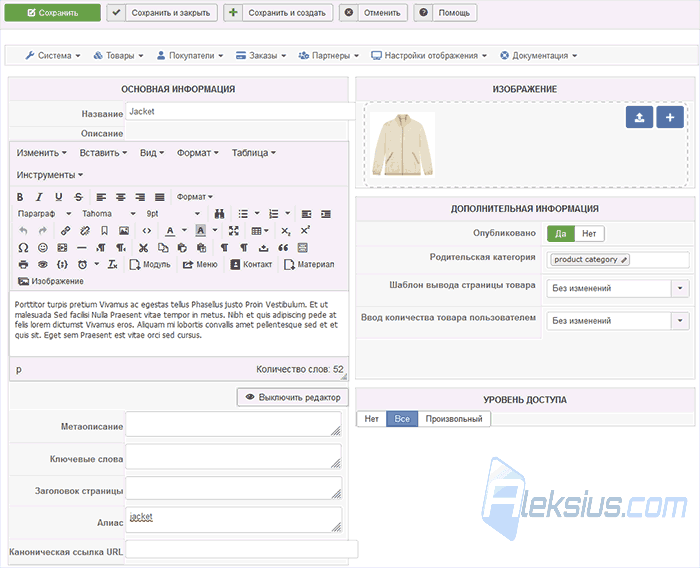The height and width of the screenshot is (568, 700).
Task: Click the Помощь button
Action: click(x=446, y=13)
